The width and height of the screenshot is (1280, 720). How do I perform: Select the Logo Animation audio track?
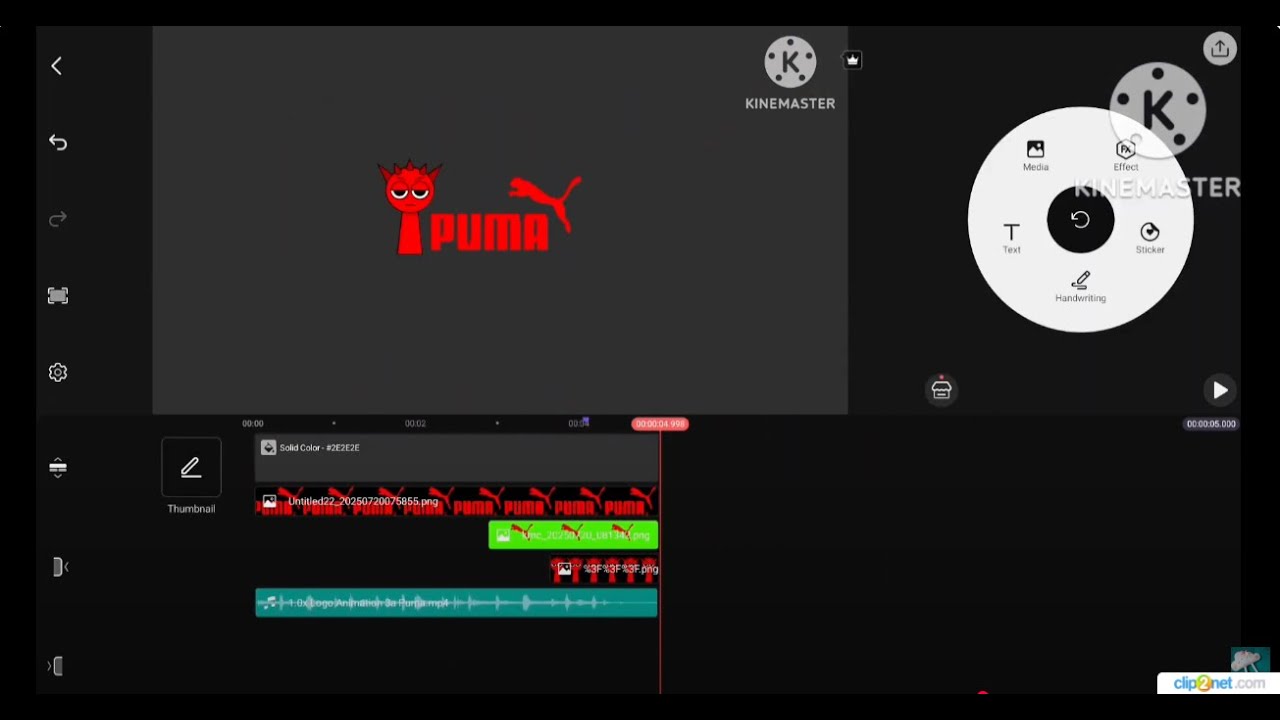[x=457, y=603]
